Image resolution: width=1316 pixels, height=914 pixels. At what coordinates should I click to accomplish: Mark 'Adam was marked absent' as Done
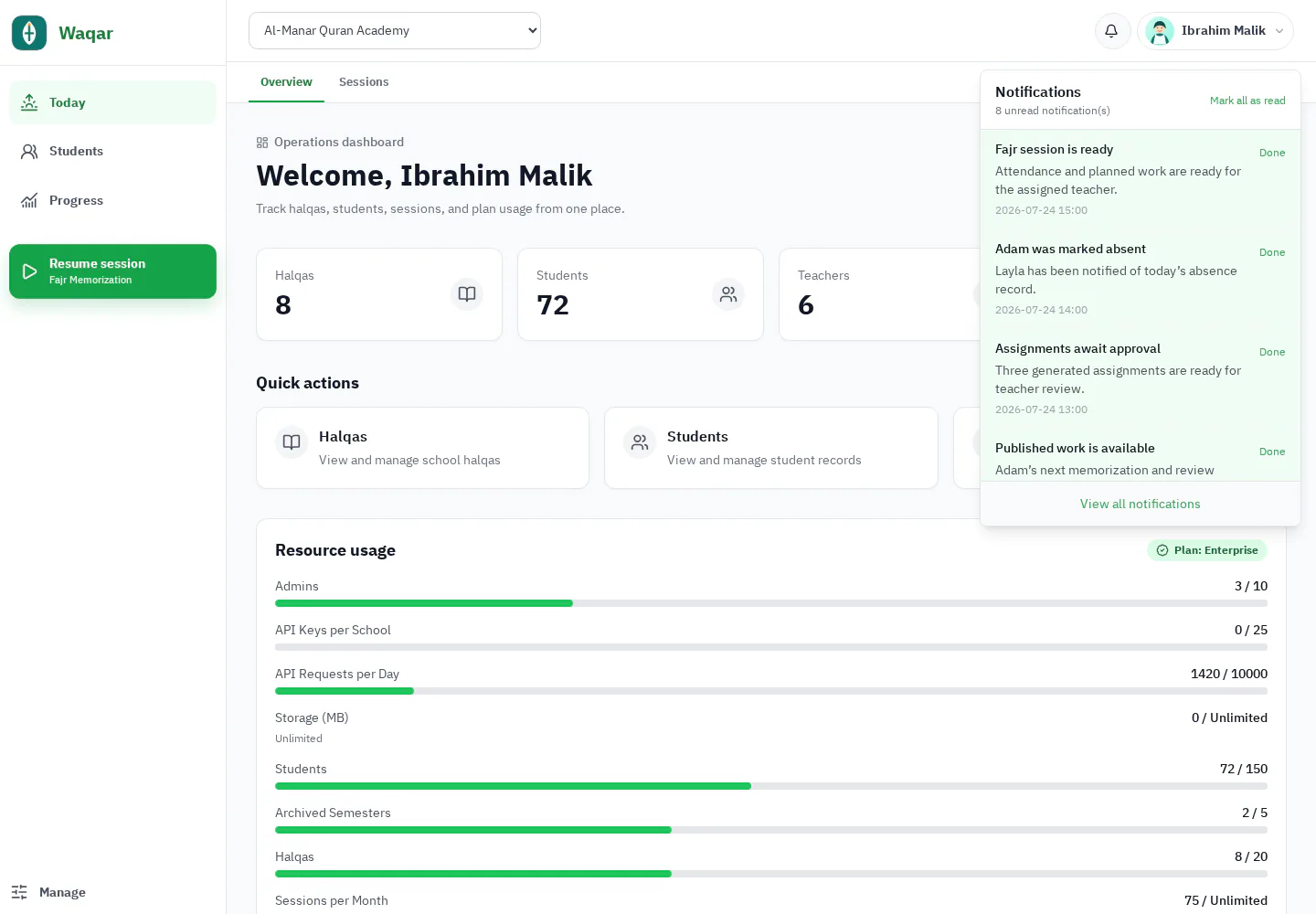coord(1272,252)
